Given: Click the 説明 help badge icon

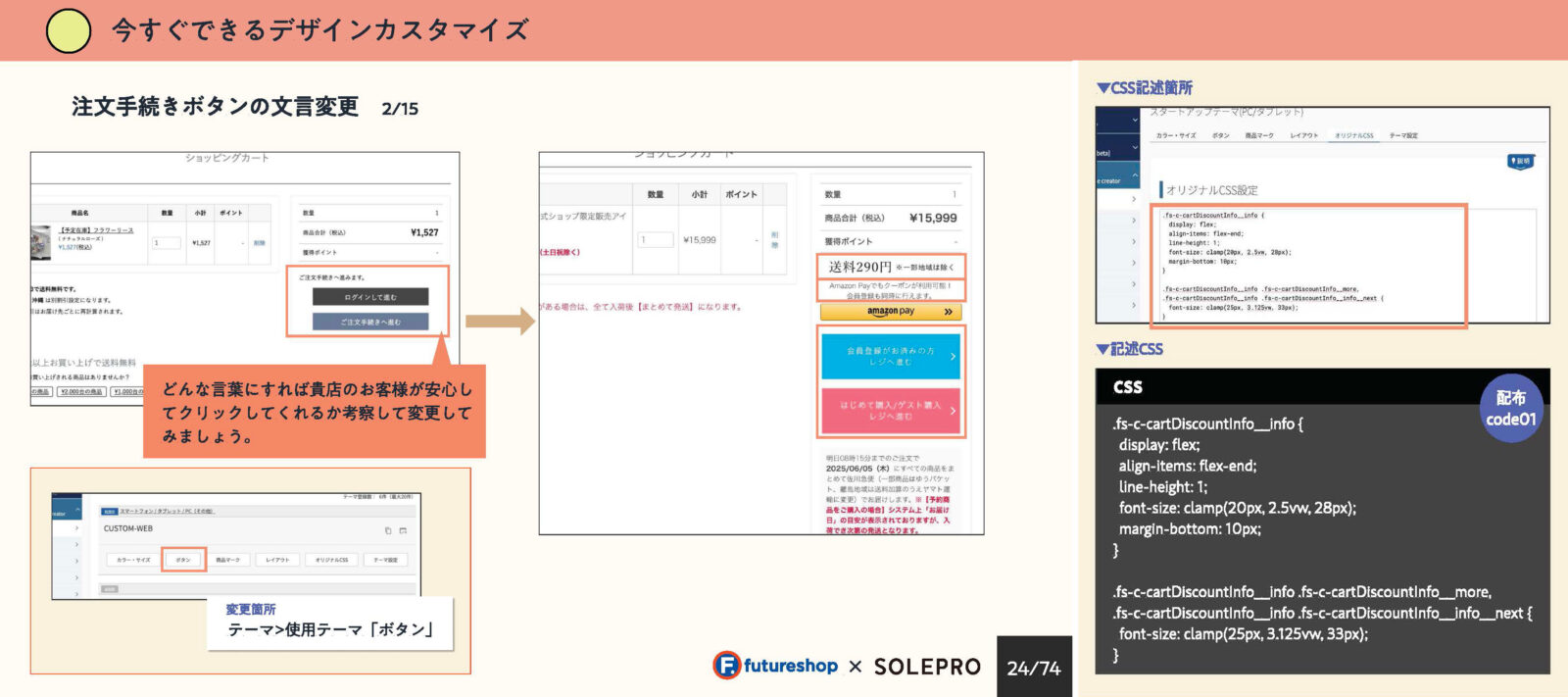Looking at the screenshot, I should [1520, 162].
